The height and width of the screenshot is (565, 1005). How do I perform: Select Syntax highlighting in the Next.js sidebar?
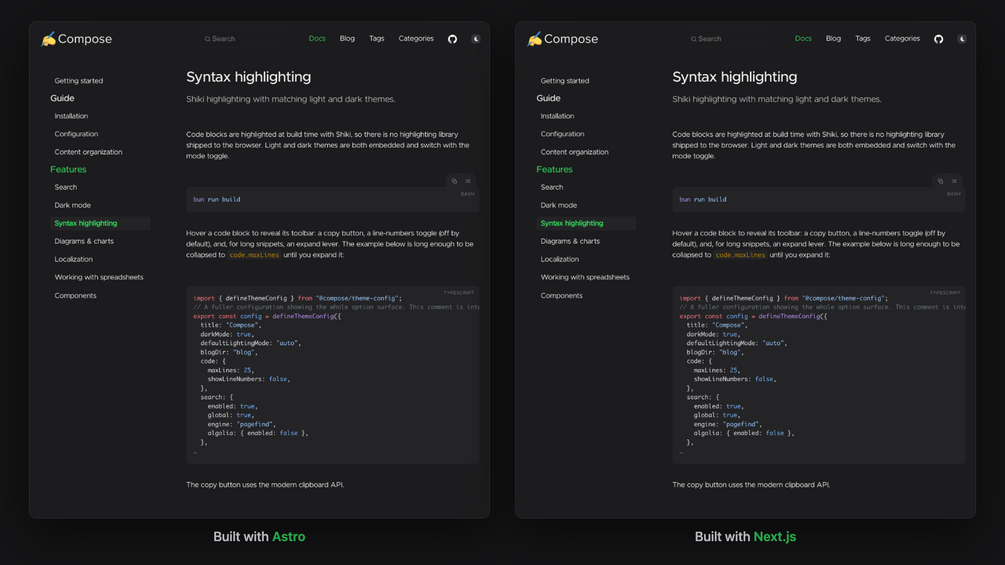(x=586, y=223)
